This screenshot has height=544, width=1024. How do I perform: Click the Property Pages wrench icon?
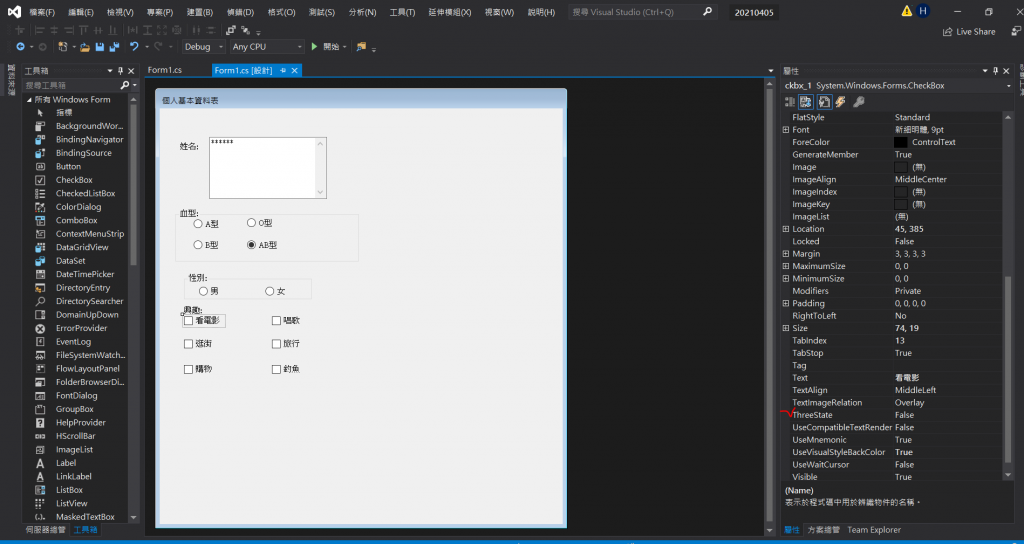click(859, 102)
